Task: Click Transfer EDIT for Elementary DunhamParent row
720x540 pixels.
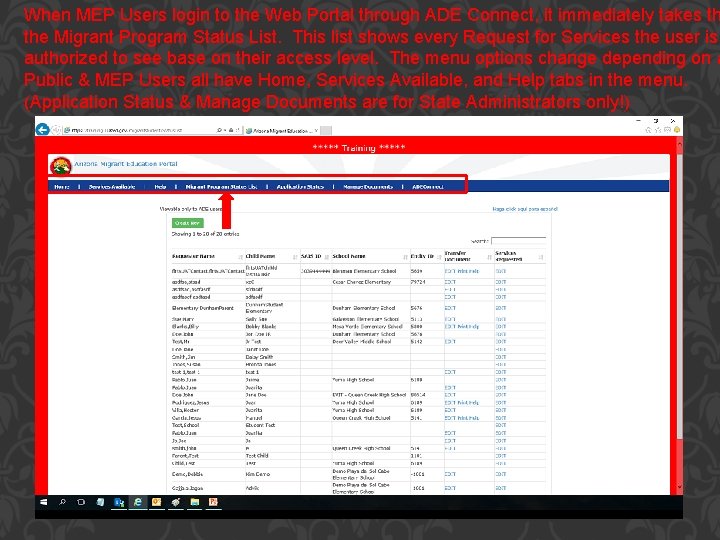Action: [450, 308]
